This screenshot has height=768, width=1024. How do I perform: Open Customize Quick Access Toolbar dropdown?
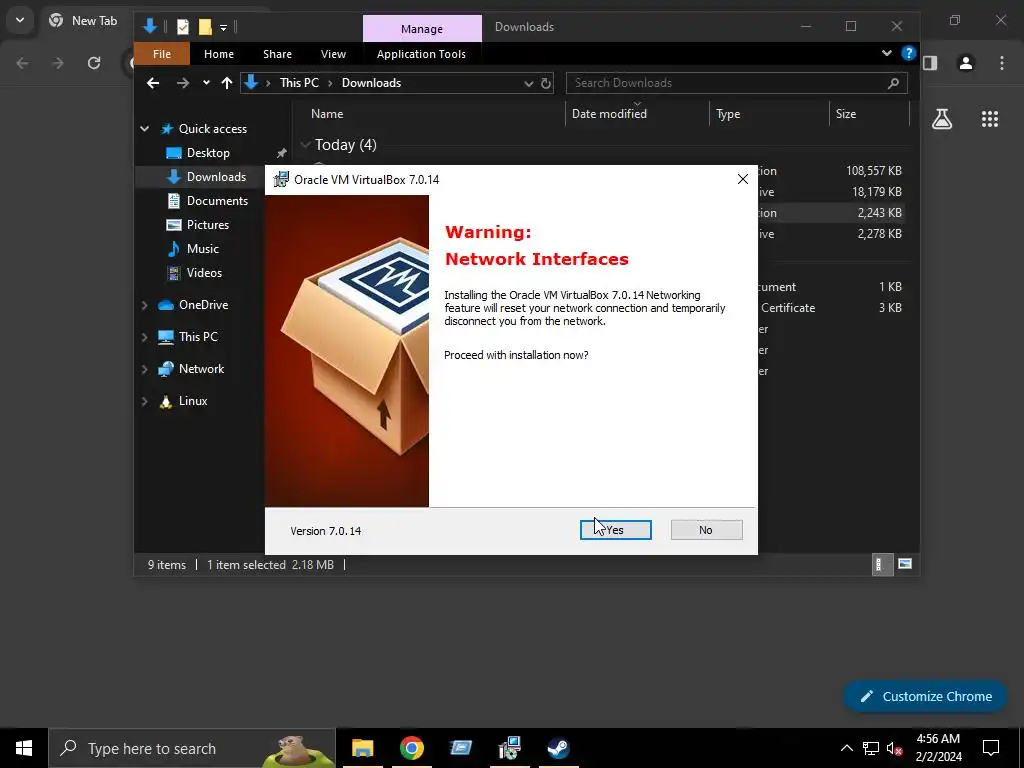[x=223, y=27]
